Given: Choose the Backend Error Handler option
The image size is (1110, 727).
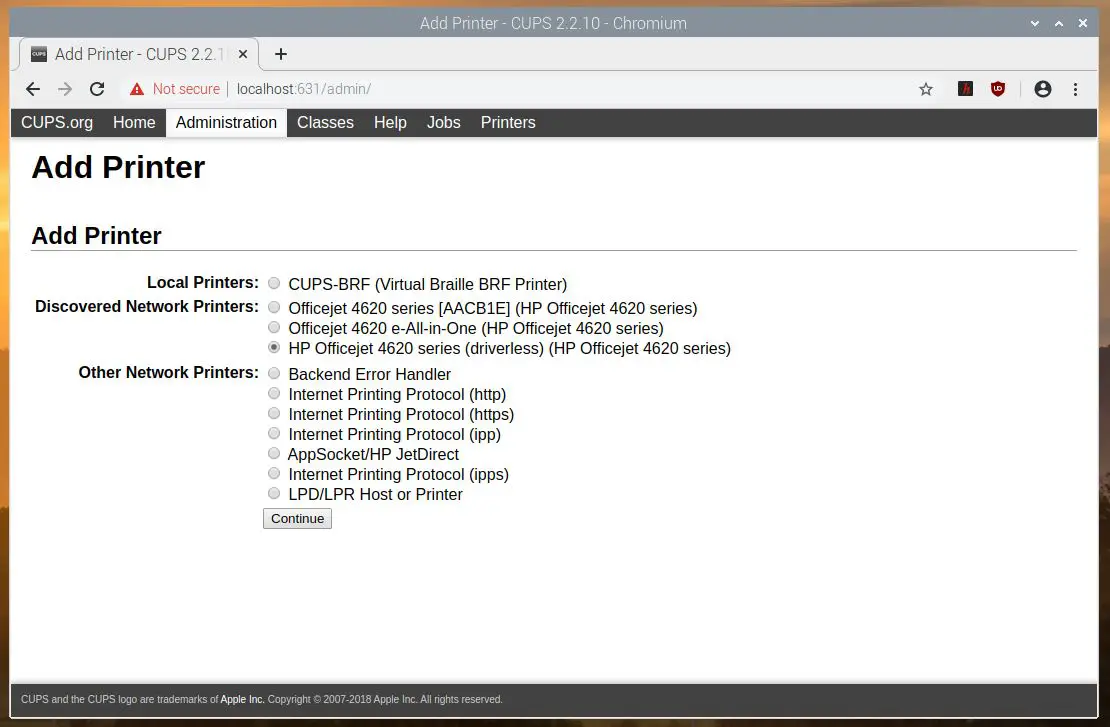Looking at the screenshot, I should click(274, 374).
